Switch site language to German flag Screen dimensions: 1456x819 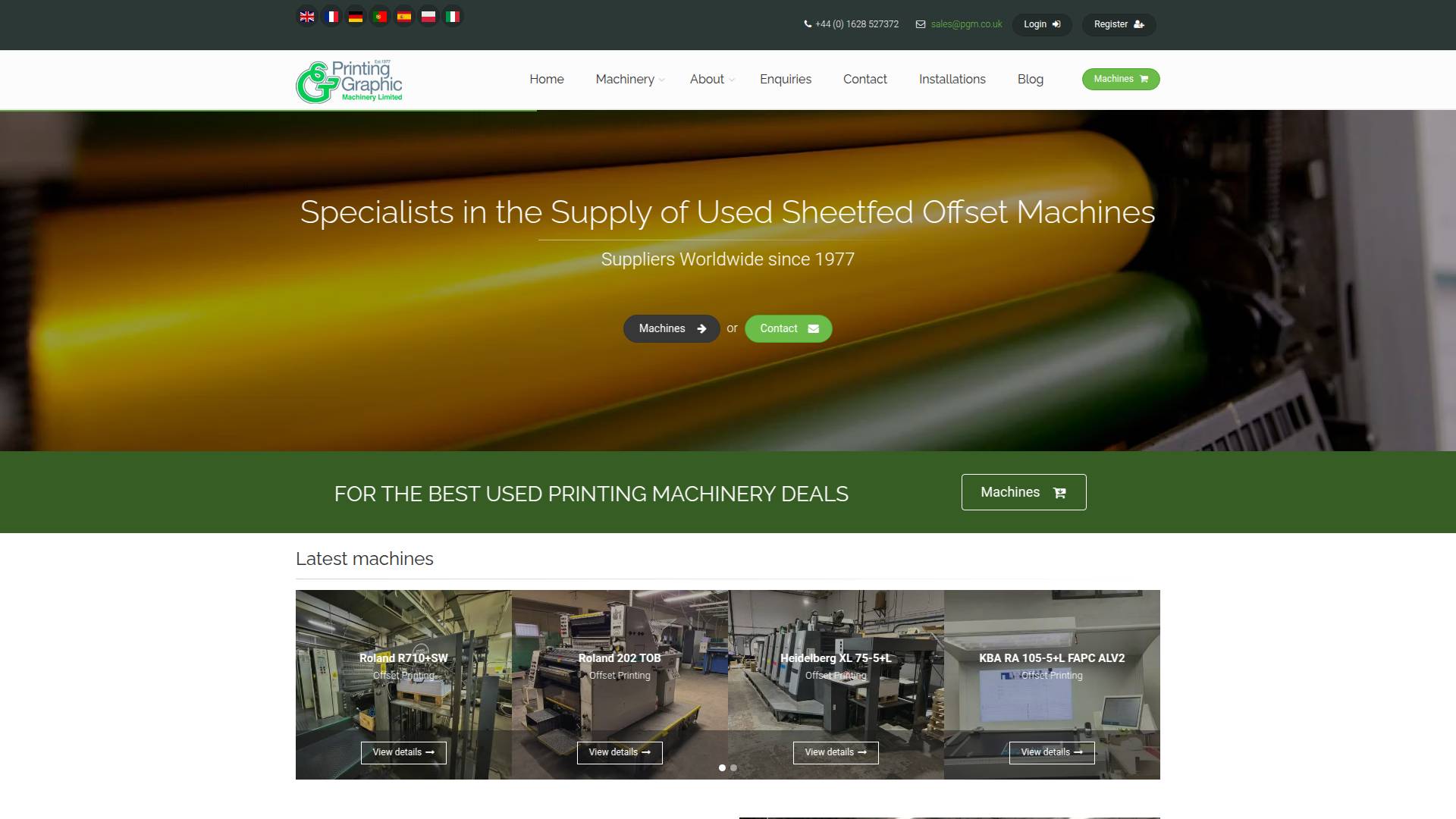pos(356,15)
